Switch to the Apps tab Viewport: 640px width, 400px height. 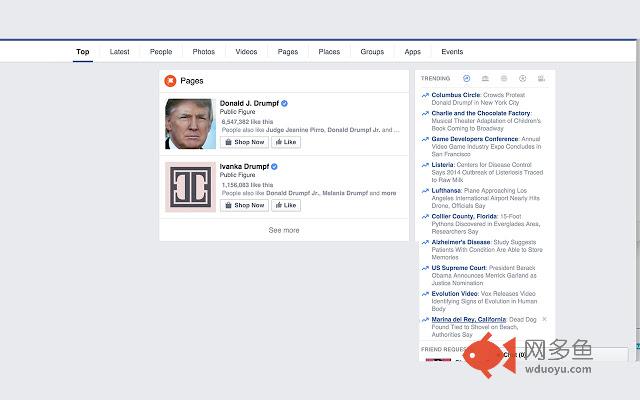pos(413,52)
